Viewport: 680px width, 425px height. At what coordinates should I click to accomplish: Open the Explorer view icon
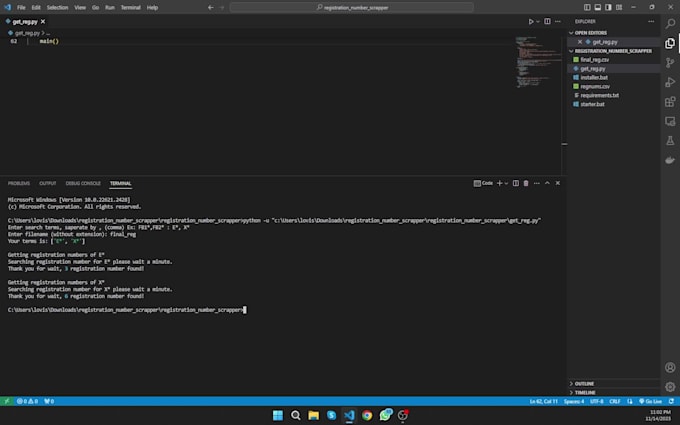coord(670,43)
